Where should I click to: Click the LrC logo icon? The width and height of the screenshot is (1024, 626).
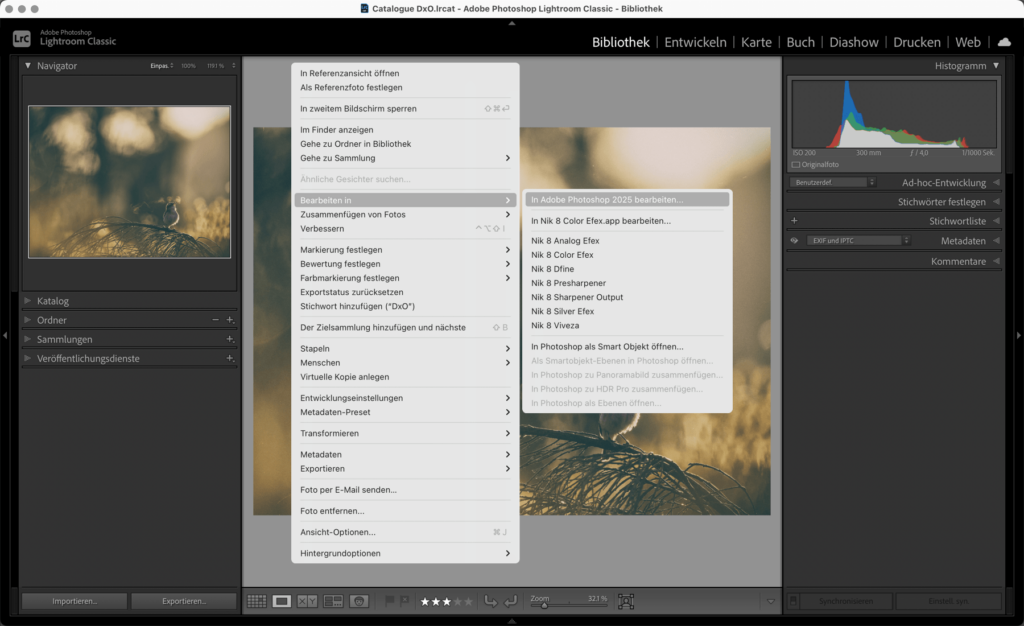[22, 39]
